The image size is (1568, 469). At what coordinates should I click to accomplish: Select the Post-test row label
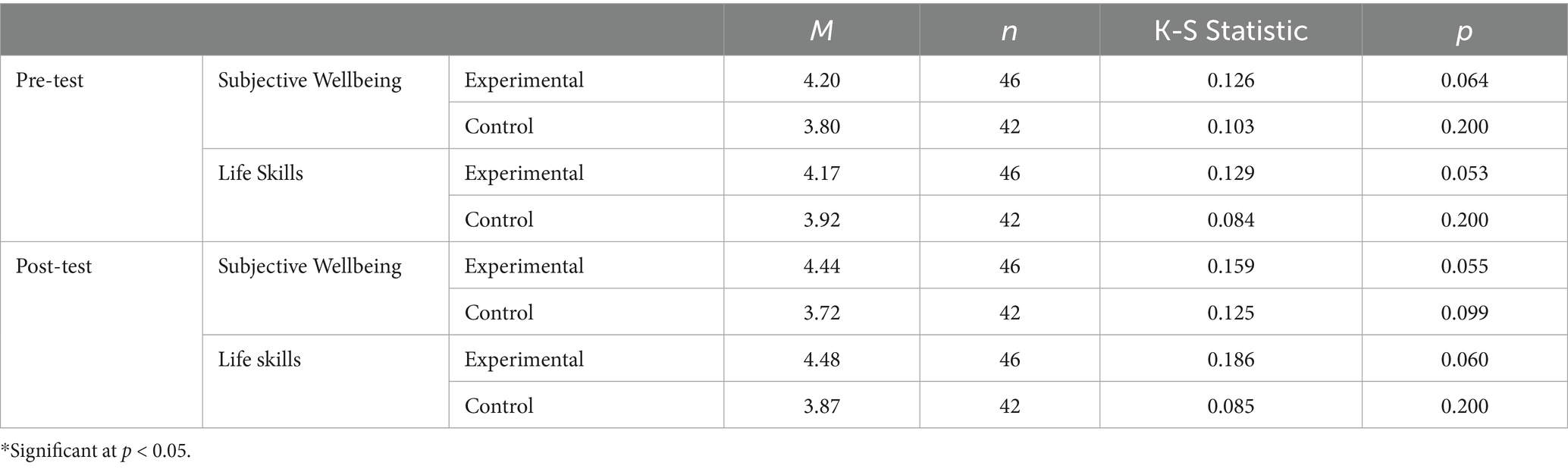click(x=54, y=266)
